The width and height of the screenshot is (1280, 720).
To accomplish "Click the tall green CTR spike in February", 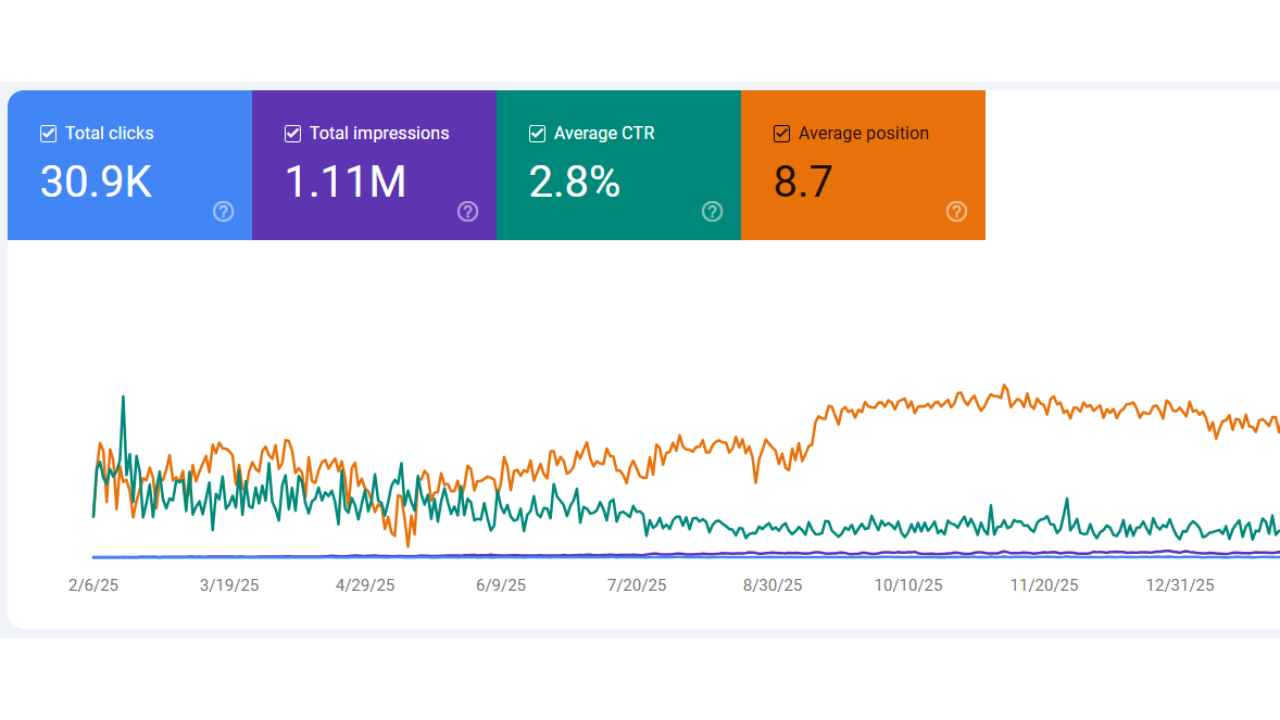I will point(123,398).
